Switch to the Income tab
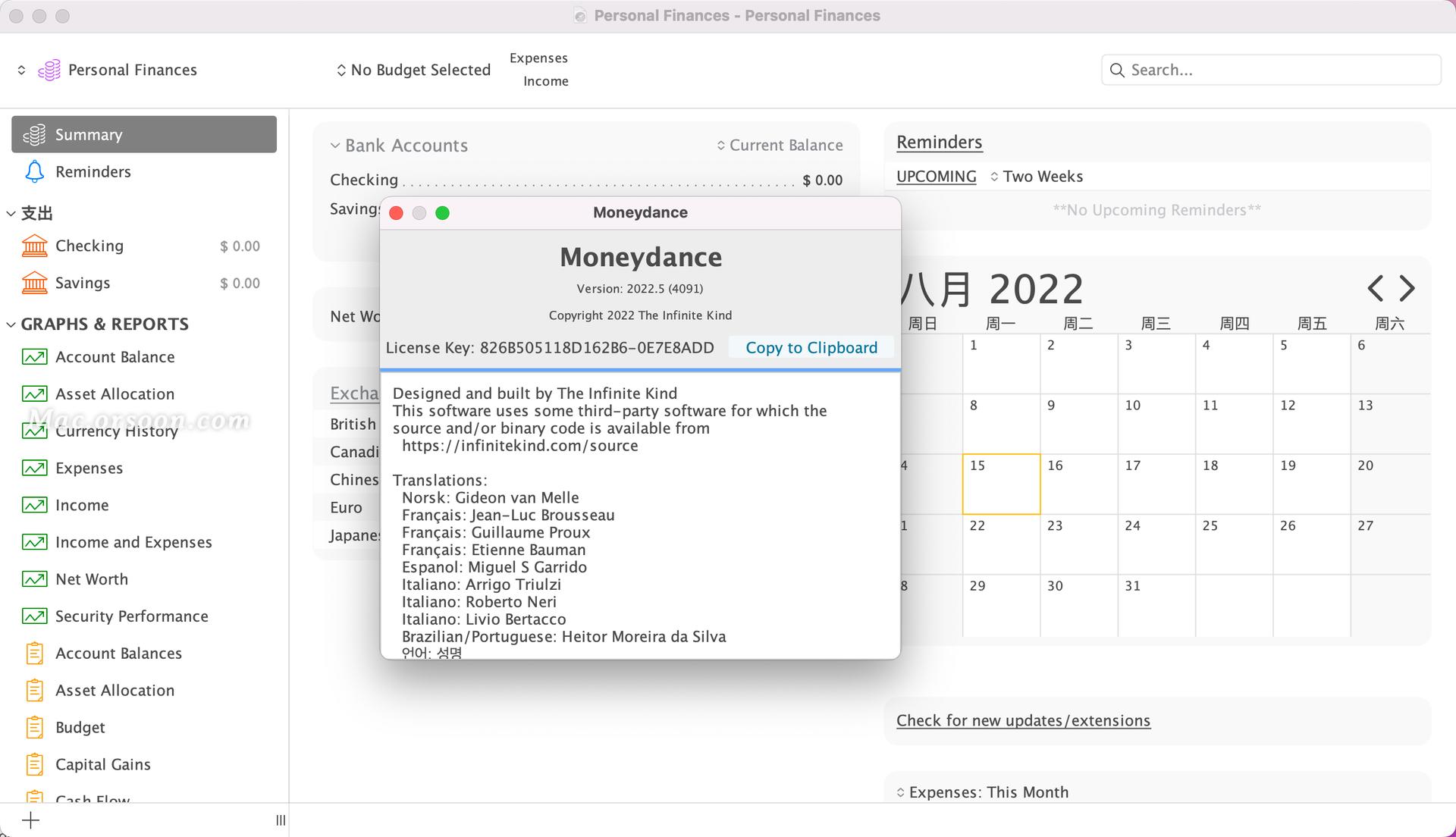Image resolution: width=1456 pixels, height=837 pixels. pos(544,81)
